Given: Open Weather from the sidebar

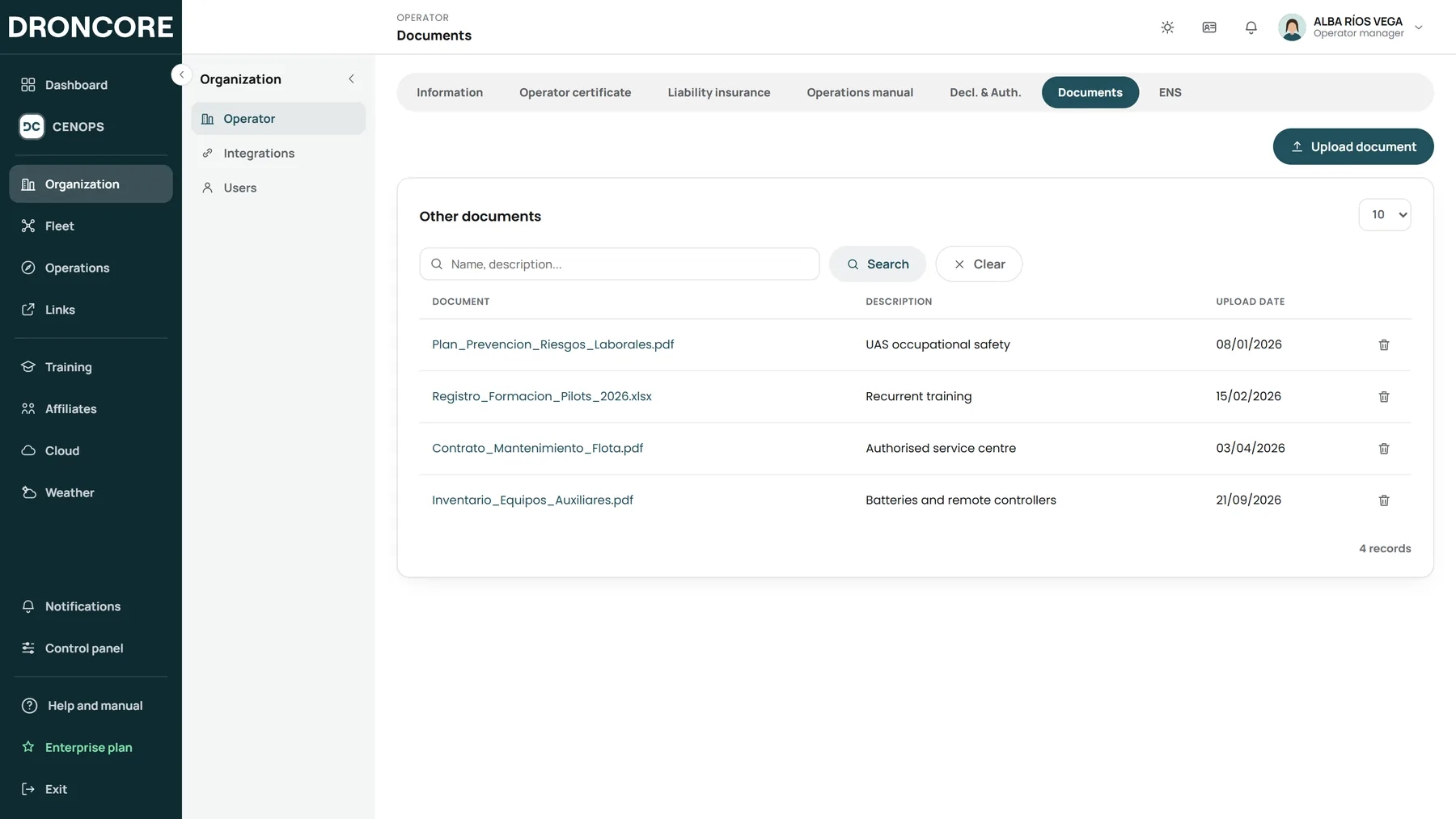Looking at the screenshot, I should (x=91, y=493).
